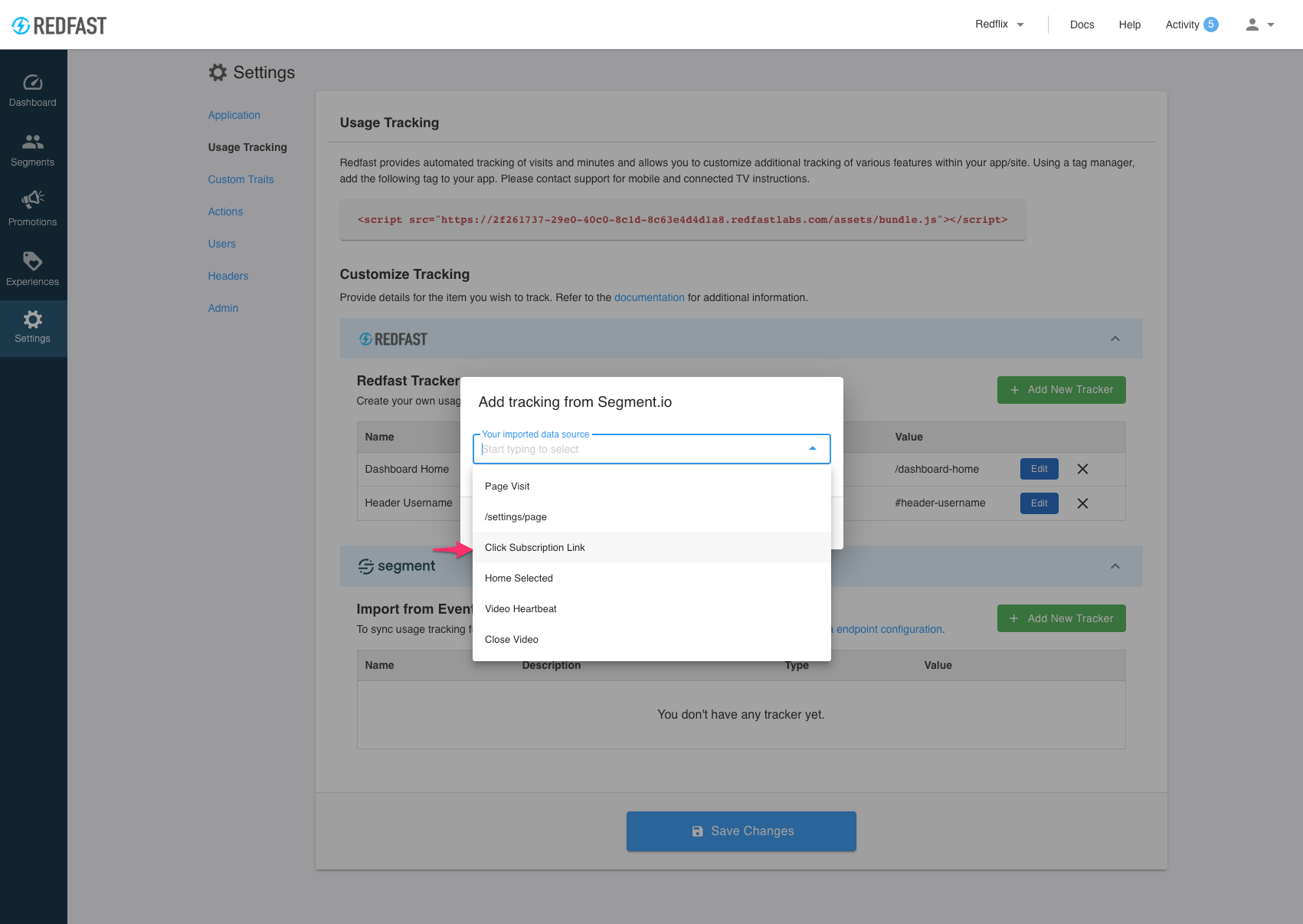This screenshot has width=1303, height=924.
Task: Select Click Subscription Link option
Action: (652, 548)
